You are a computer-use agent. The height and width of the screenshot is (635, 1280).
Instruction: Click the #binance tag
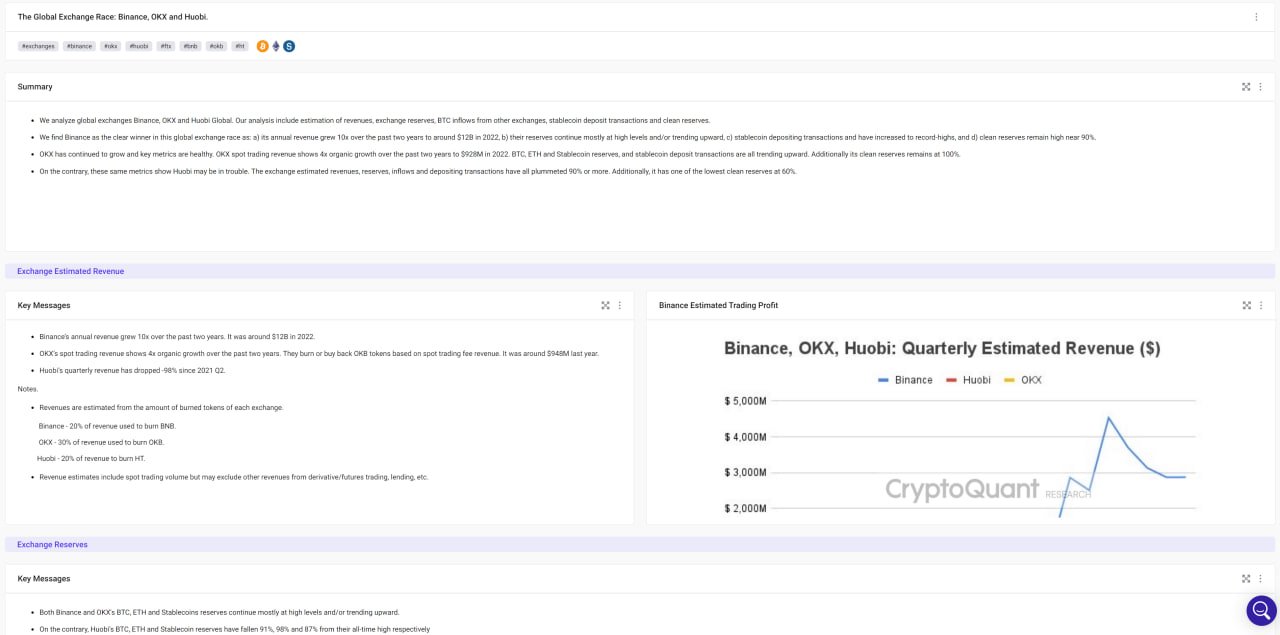pyautogui.click(x=79, y=46)
